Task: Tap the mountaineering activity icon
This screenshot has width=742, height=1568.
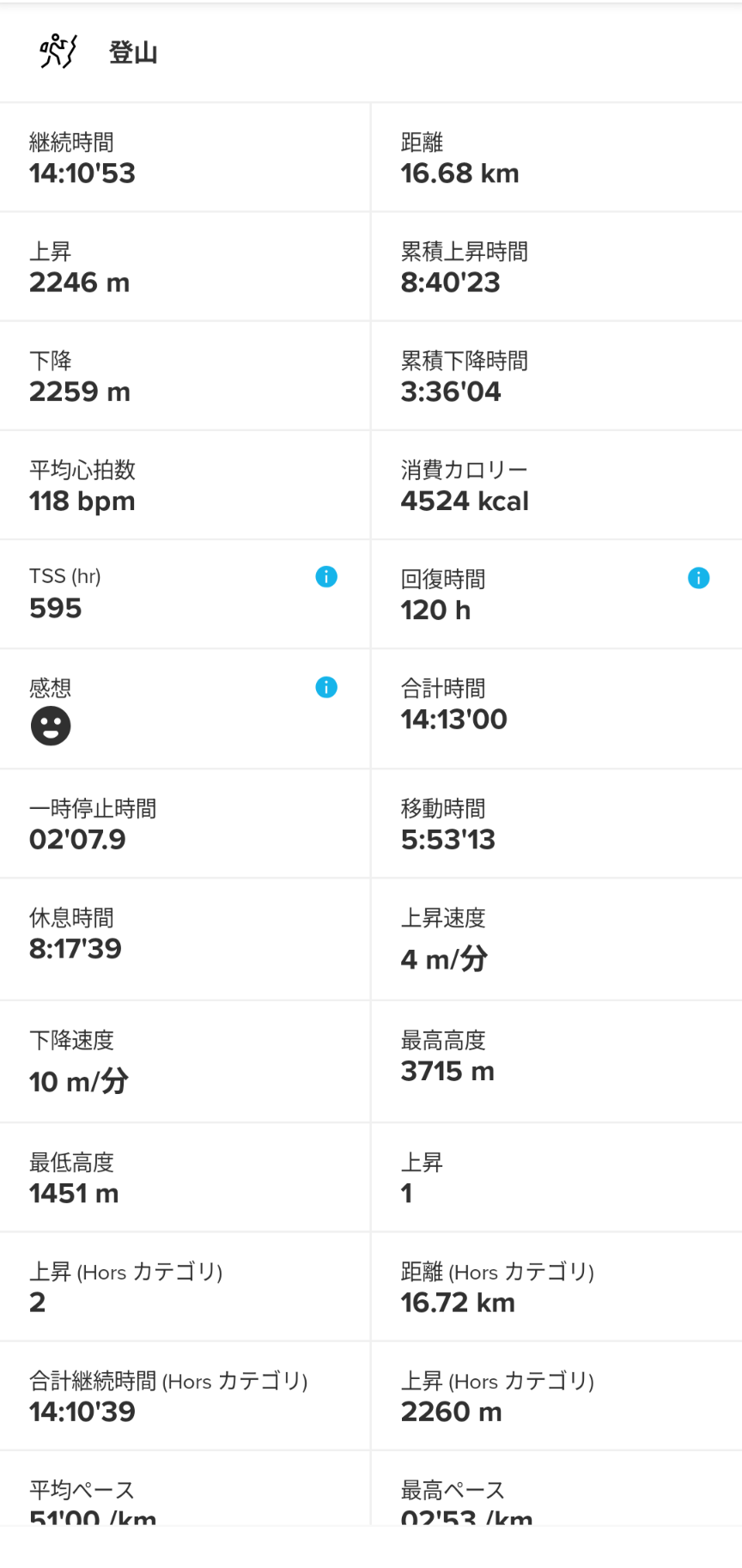Action: point(58,52)
